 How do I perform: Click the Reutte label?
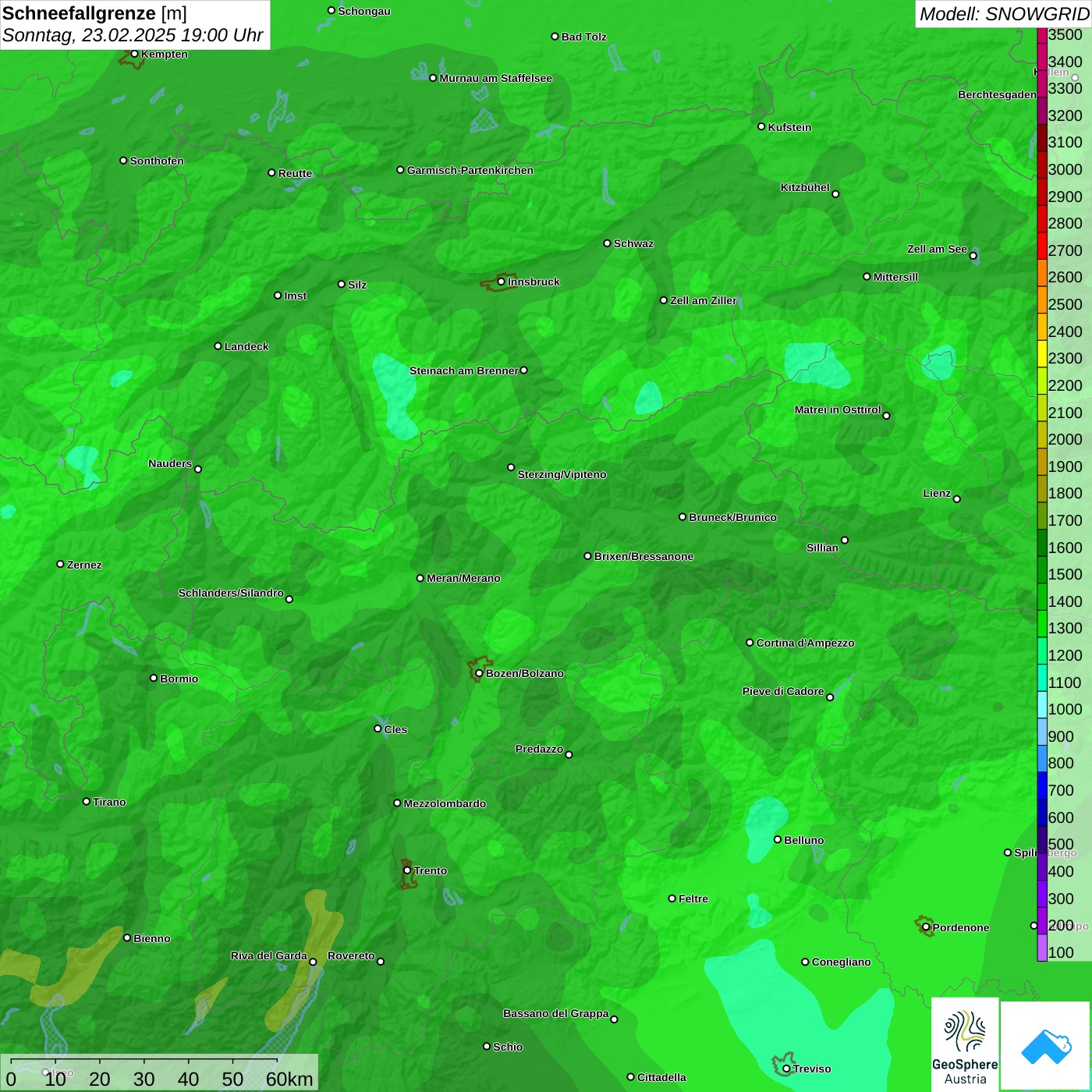pos(295,173)
